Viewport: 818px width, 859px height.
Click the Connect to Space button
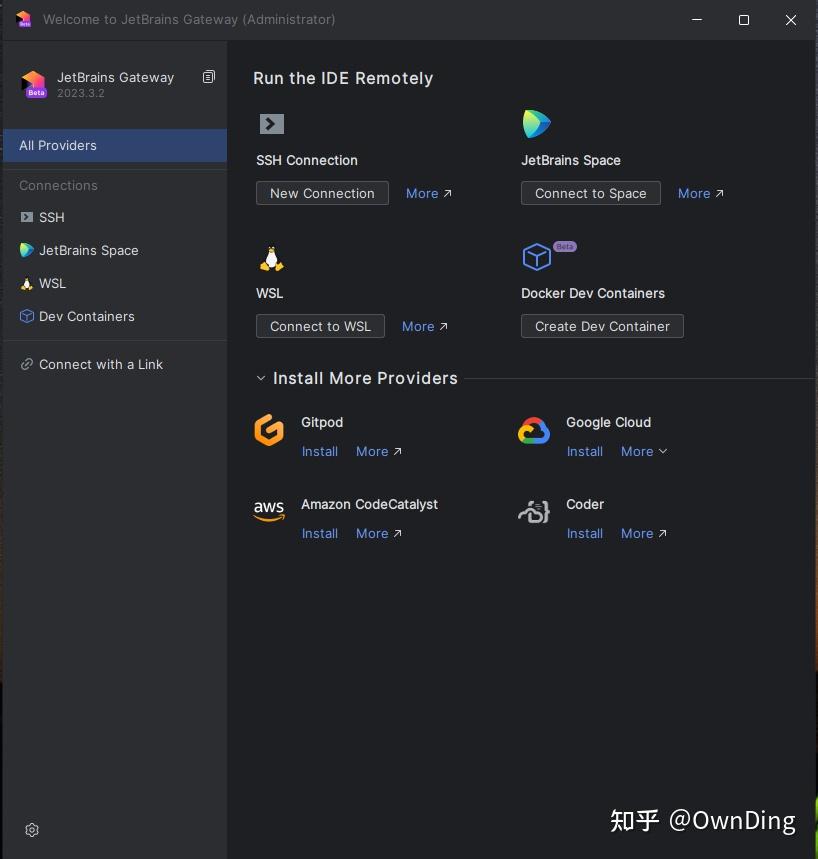click(591, 193)
